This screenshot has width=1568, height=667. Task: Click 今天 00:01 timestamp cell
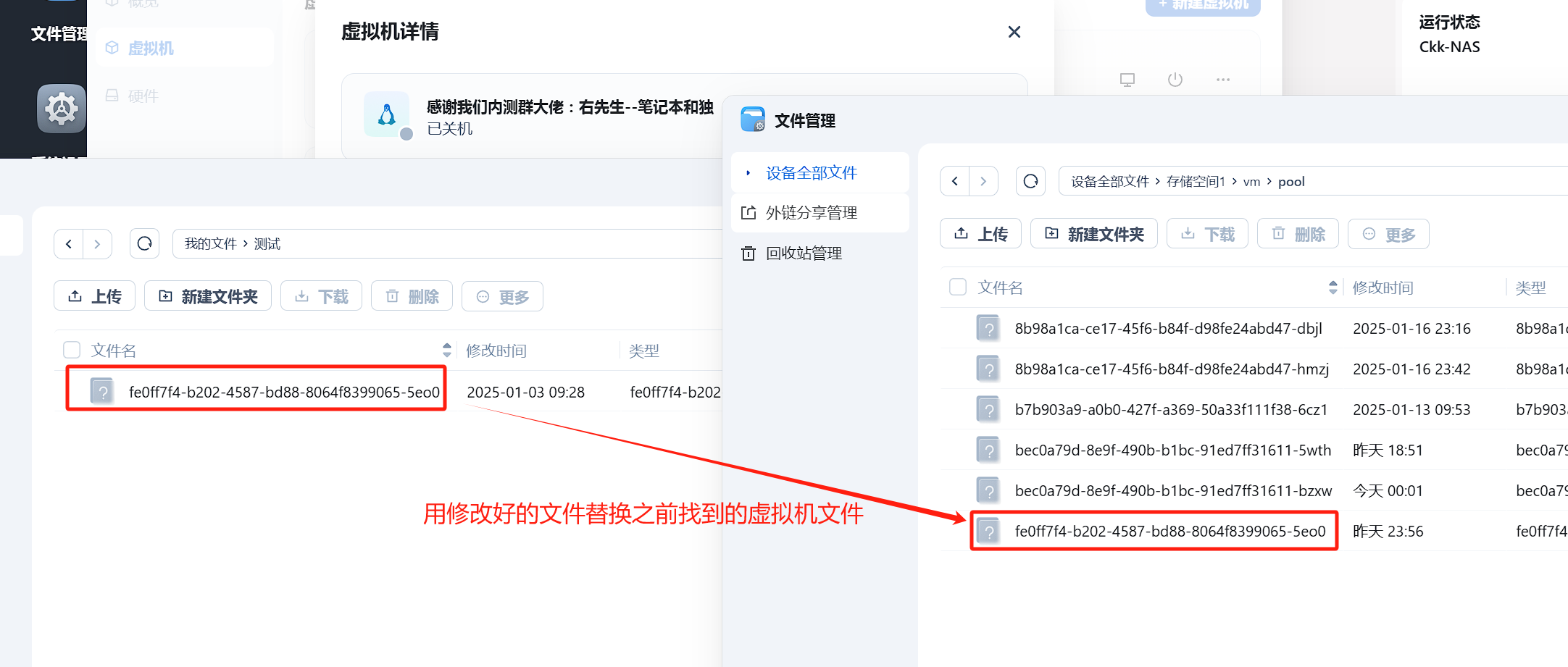tap(1388, 491)
